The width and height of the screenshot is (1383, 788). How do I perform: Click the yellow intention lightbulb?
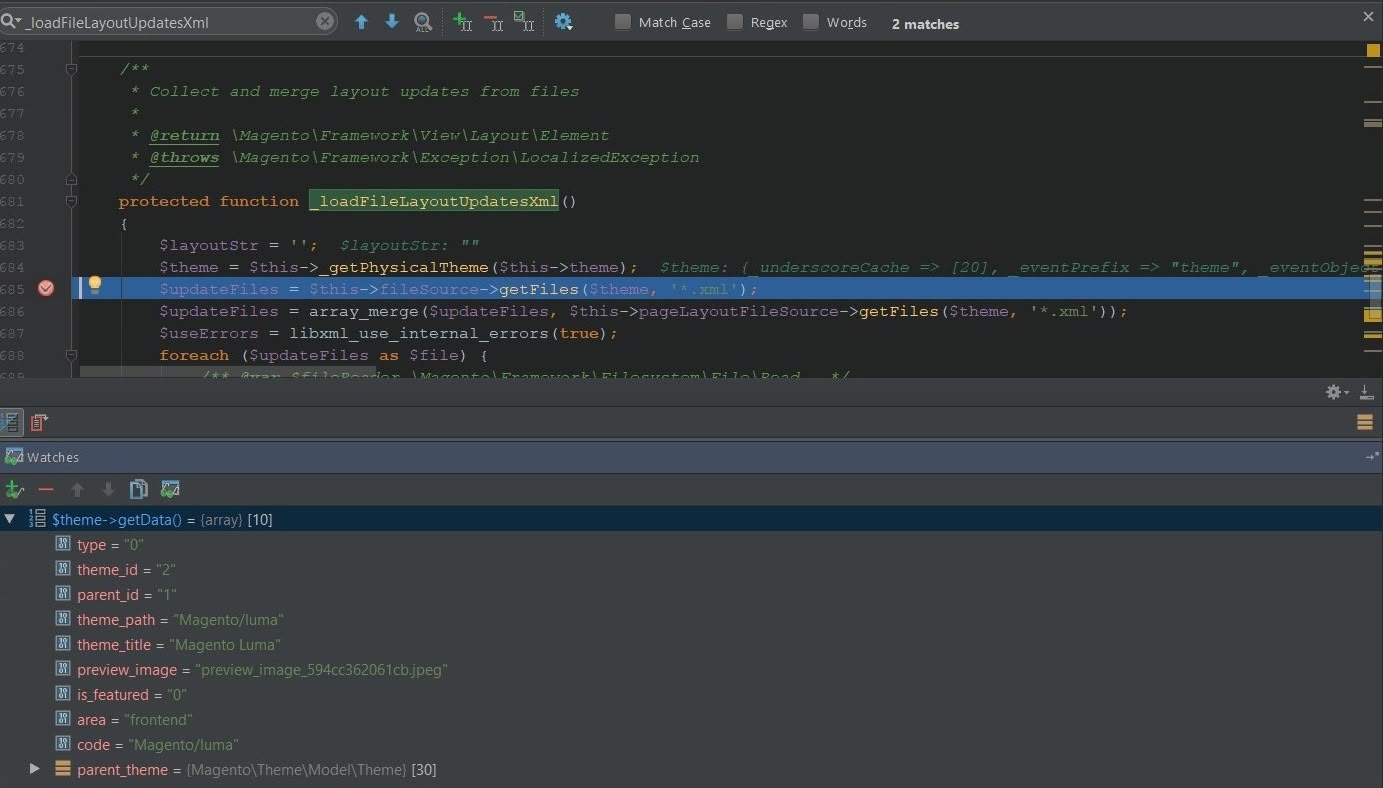95,285
